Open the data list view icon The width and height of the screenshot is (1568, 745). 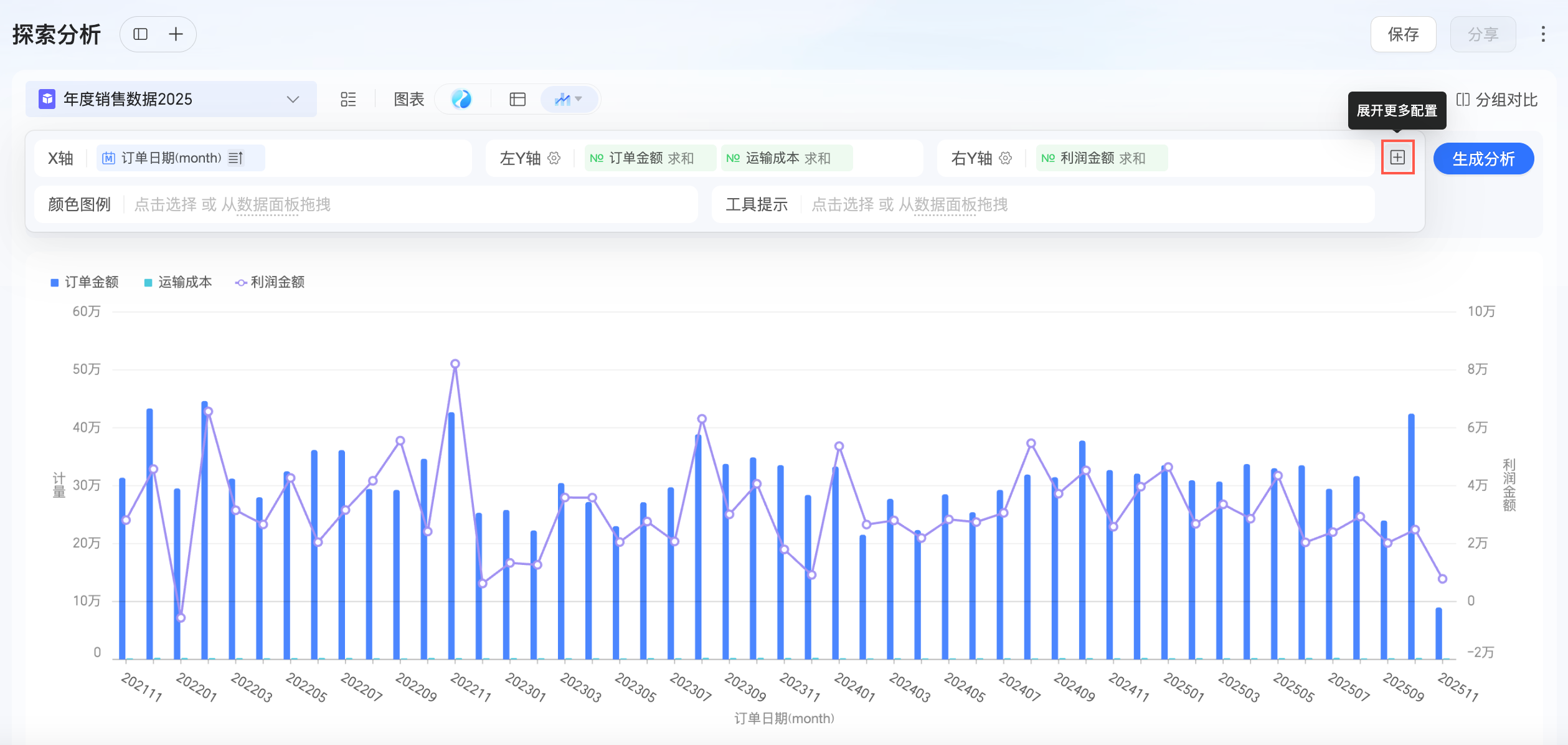(x=348, y=100)
